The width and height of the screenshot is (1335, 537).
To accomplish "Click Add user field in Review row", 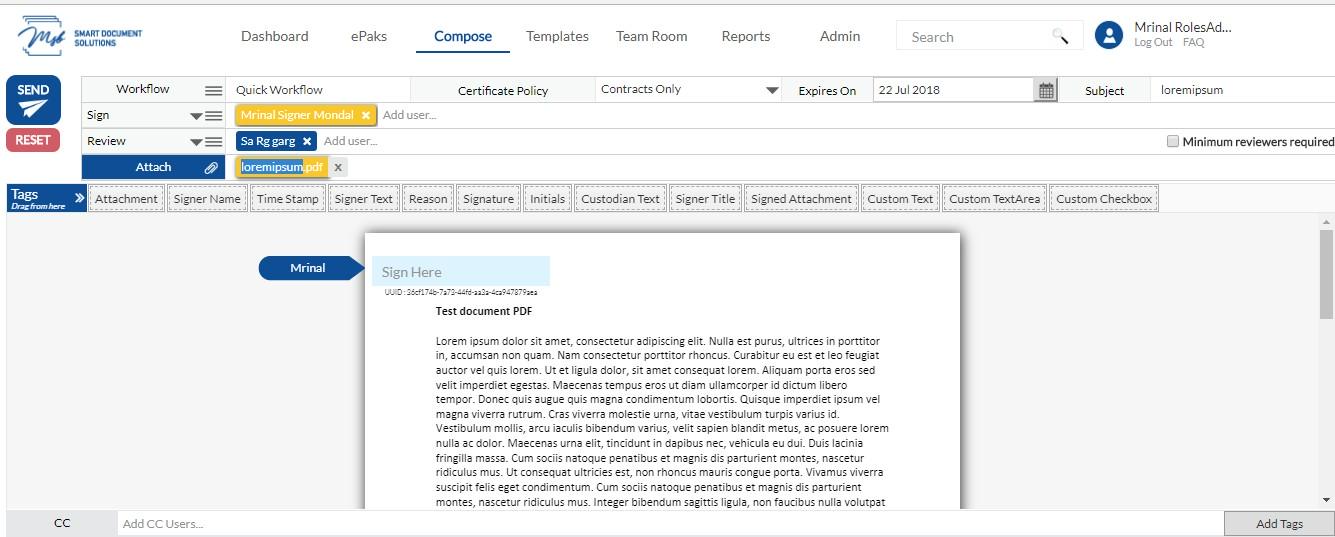I will (350, 141).
